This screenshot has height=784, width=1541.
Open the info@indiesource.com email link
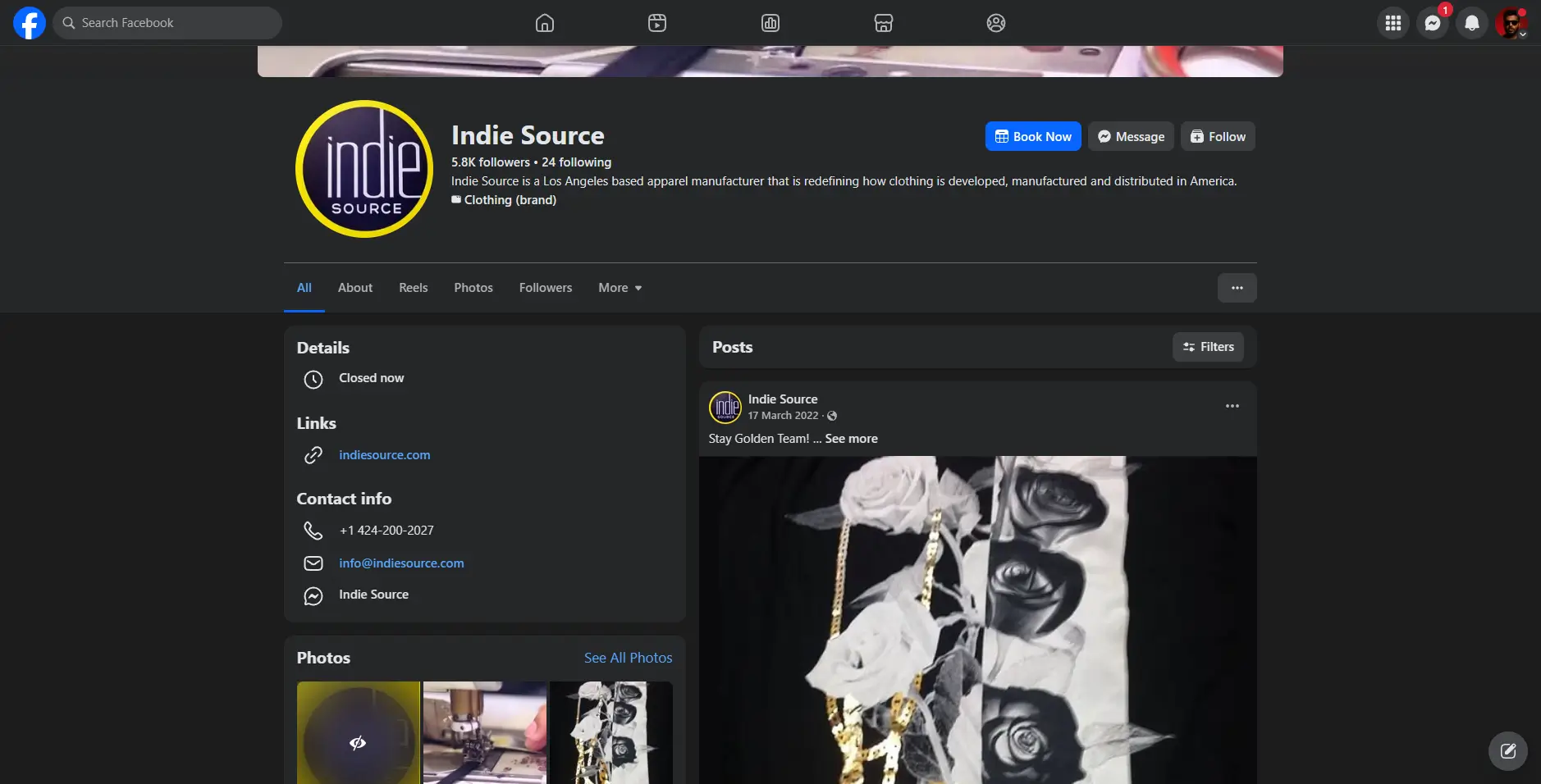[401, 563]
